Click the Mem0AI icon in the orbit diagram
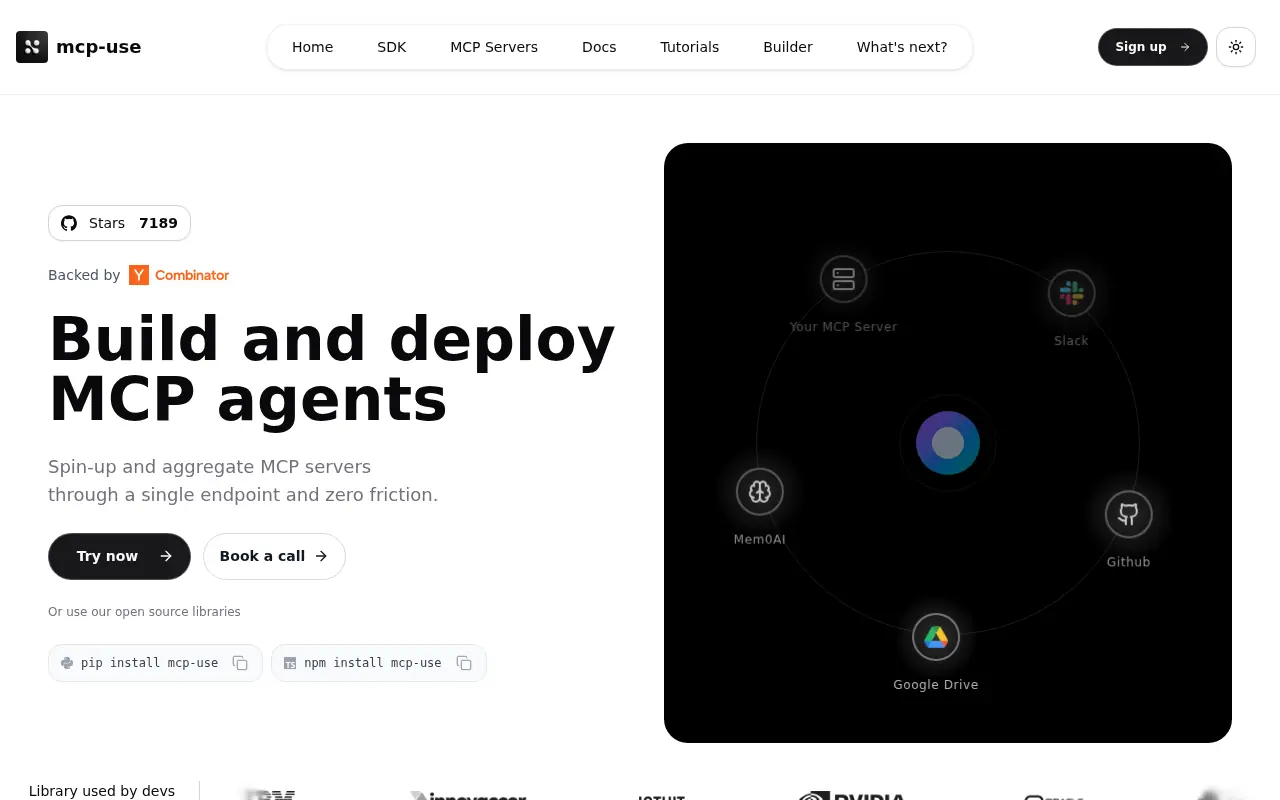The image size is (1280, 800). [x=759, y=491]
